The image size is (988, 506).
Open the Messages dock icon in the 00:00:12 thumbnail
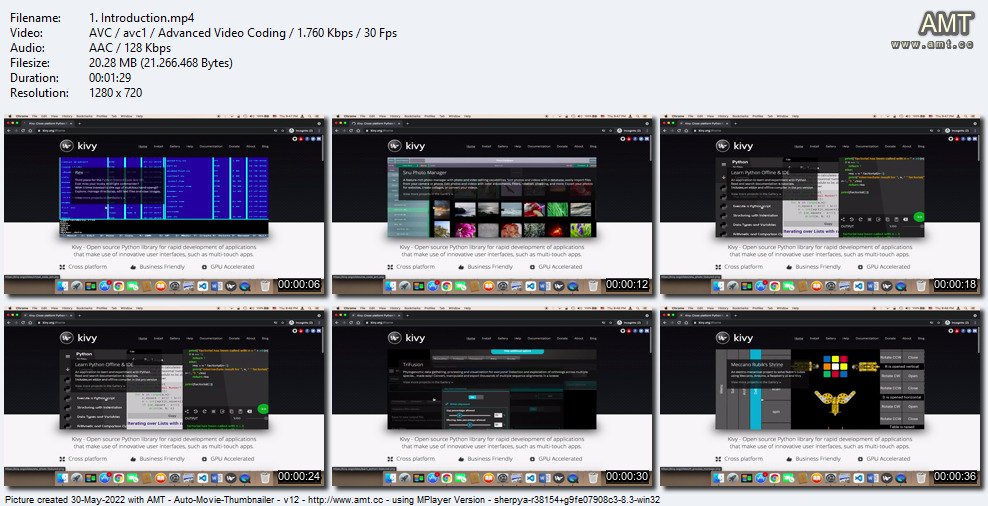point(459,286)
